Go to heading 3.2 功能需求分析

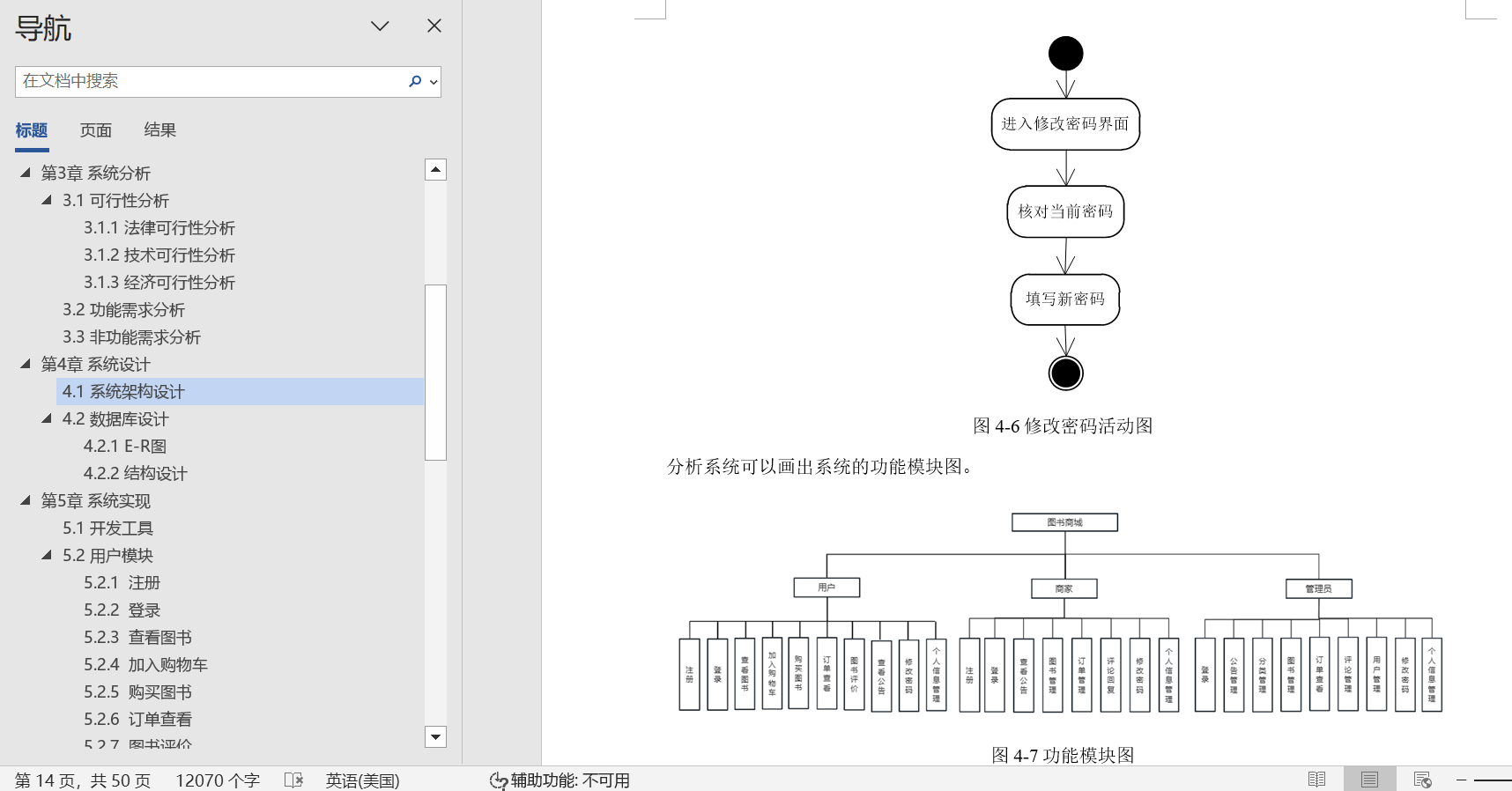124,309
